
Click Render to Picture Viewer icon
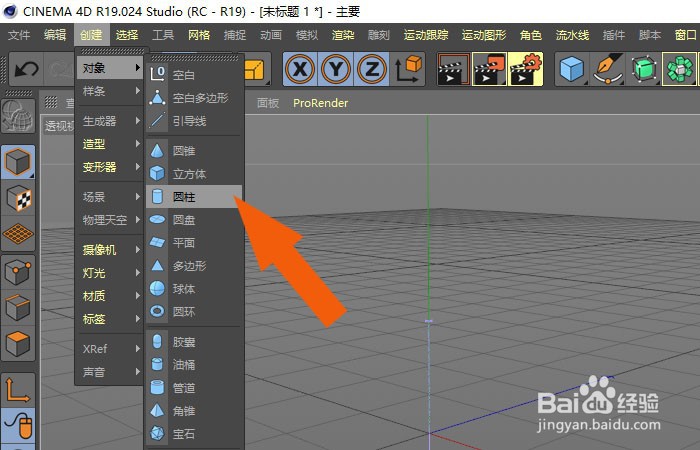(489, 69)
